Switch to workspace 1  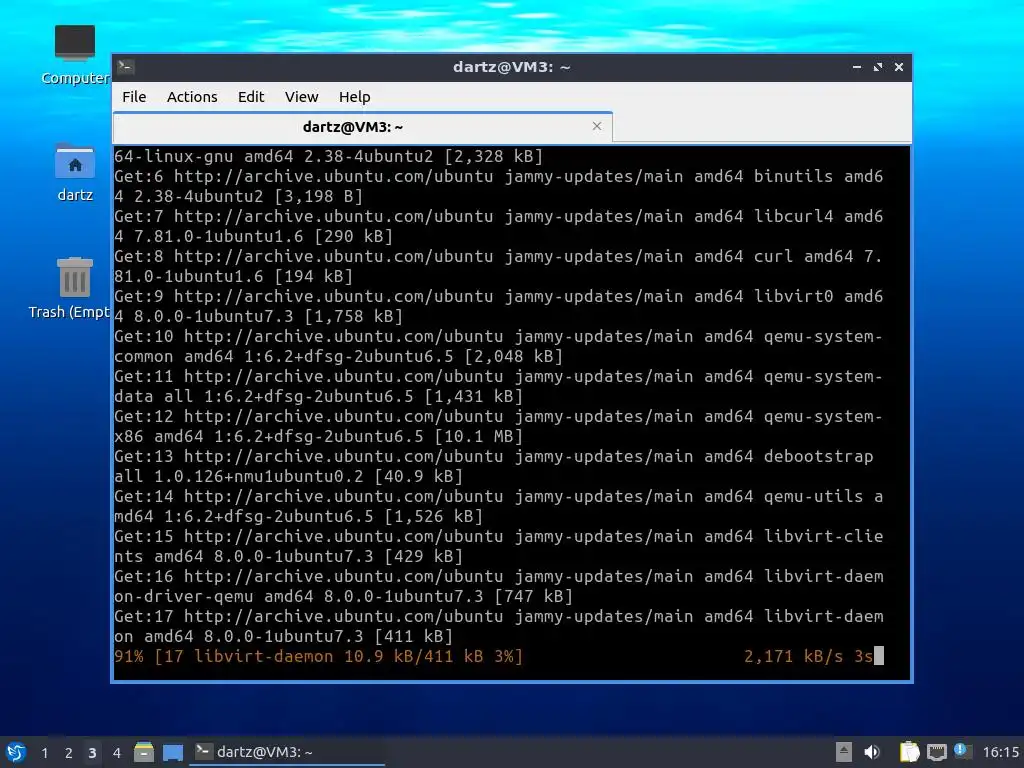[x=44, y=753]
